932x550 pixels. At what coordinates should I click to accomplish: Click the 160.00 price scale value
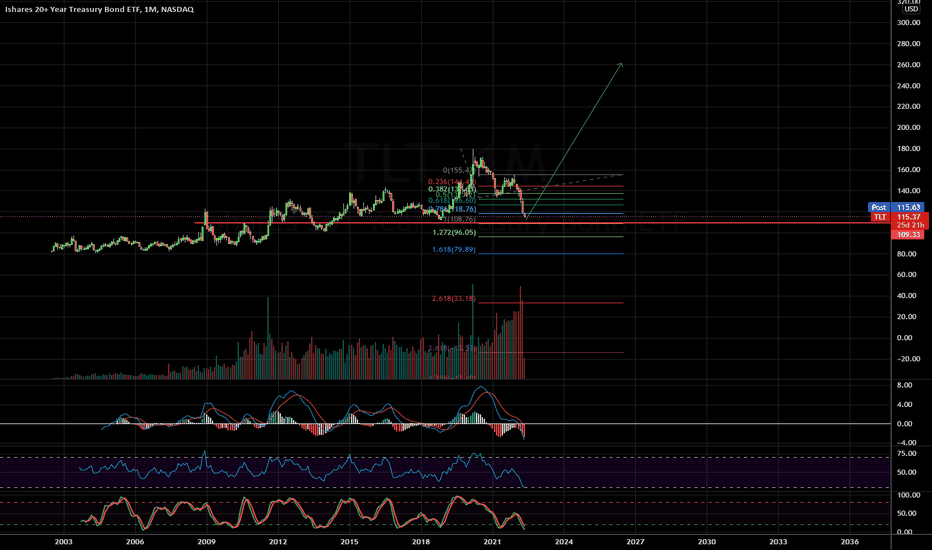908,170
